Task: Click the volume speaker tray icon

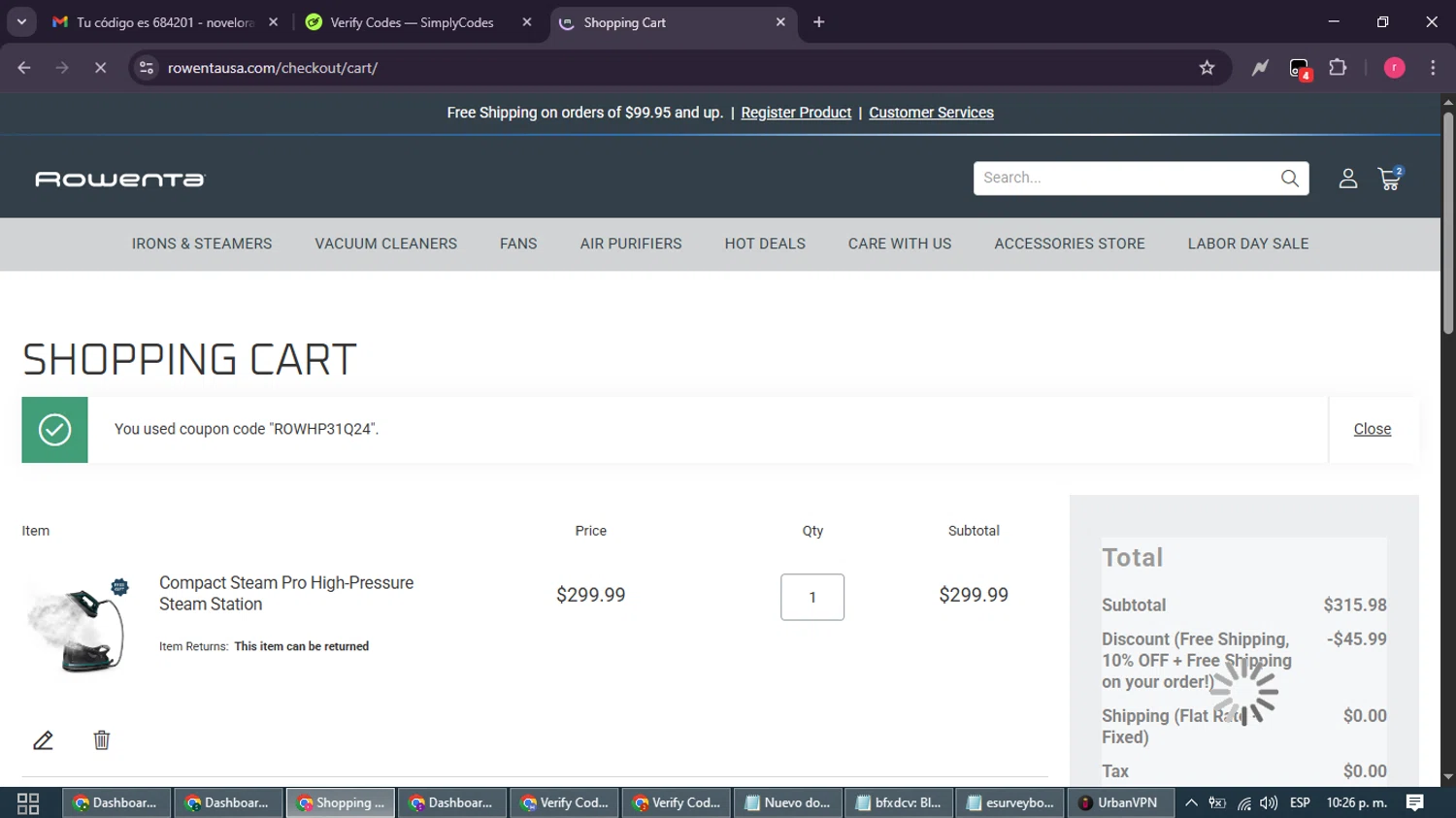Action: 1269,803
